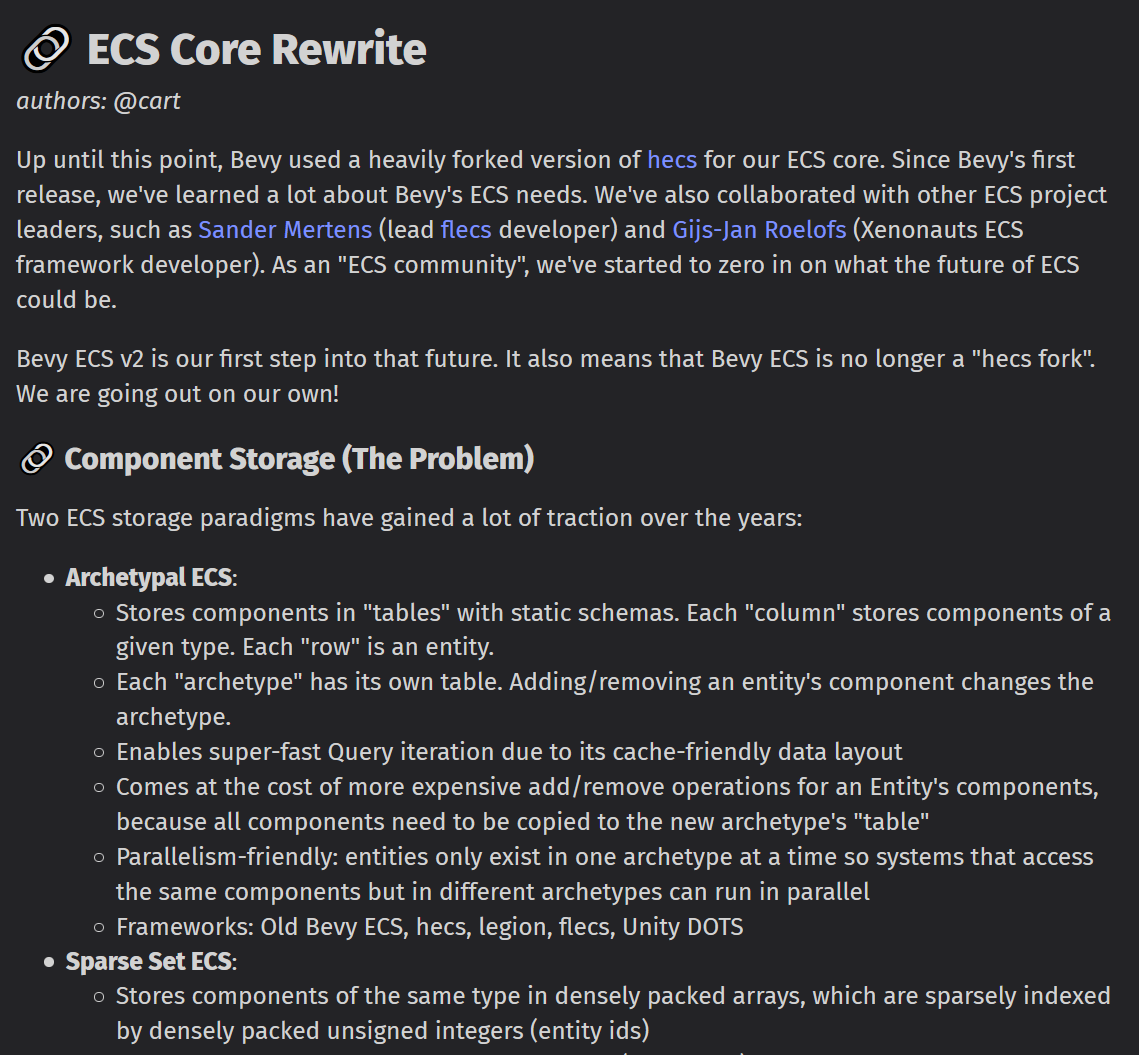Click the Sparse Set ECS bullet label

149,961
